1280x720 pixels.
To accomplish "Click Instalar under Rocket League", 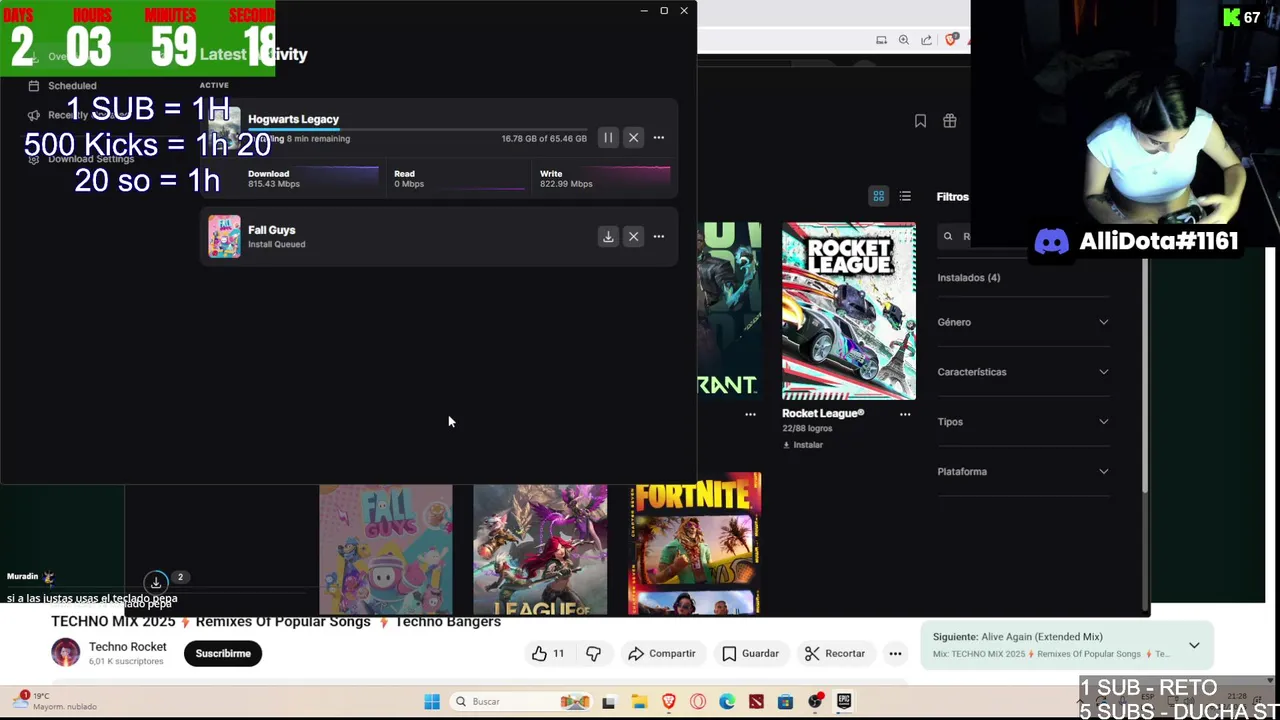I will (x=803, y=445).
